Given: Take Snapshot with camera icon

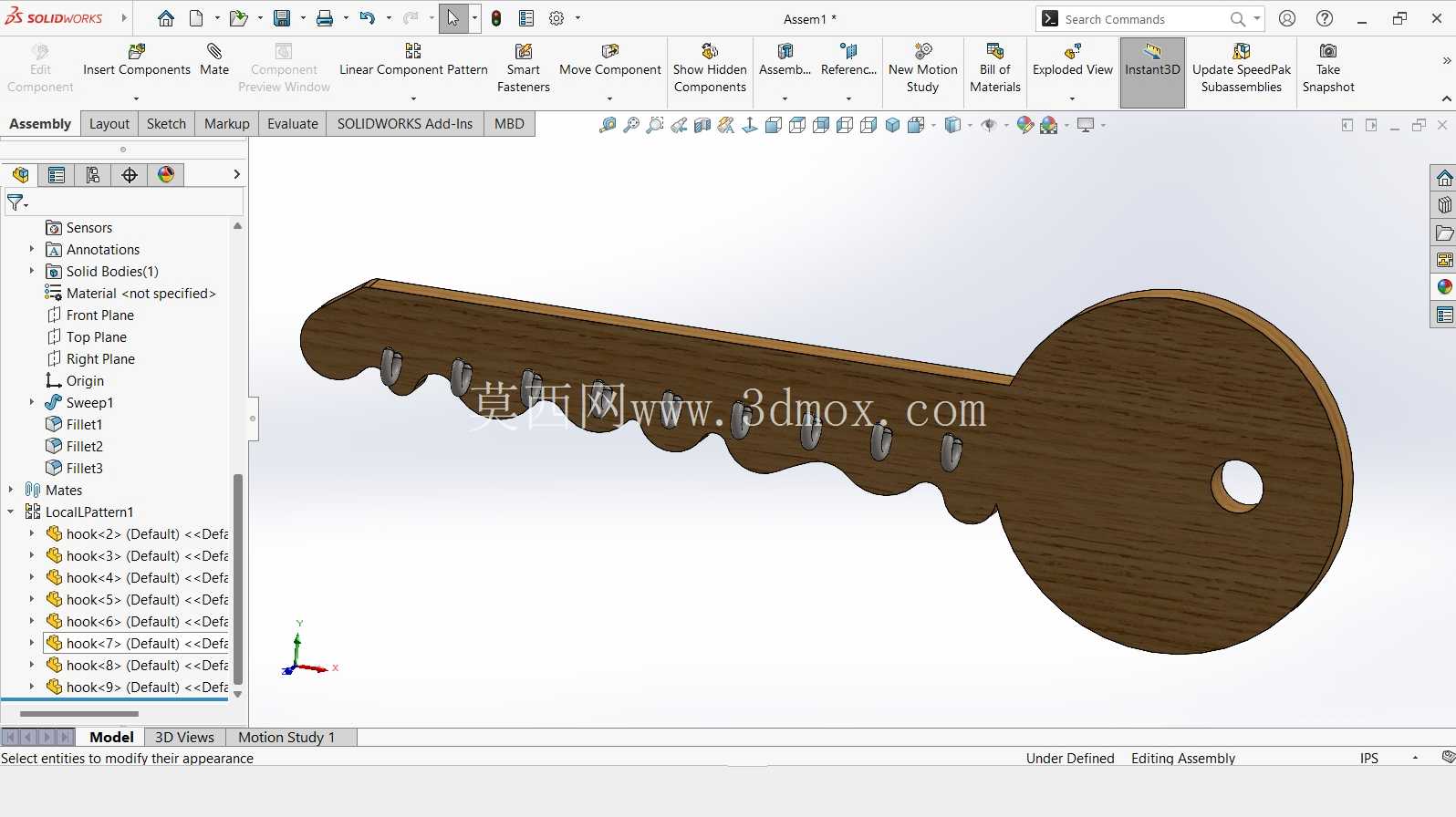Looking at the screenshot, I should 1328,68.
